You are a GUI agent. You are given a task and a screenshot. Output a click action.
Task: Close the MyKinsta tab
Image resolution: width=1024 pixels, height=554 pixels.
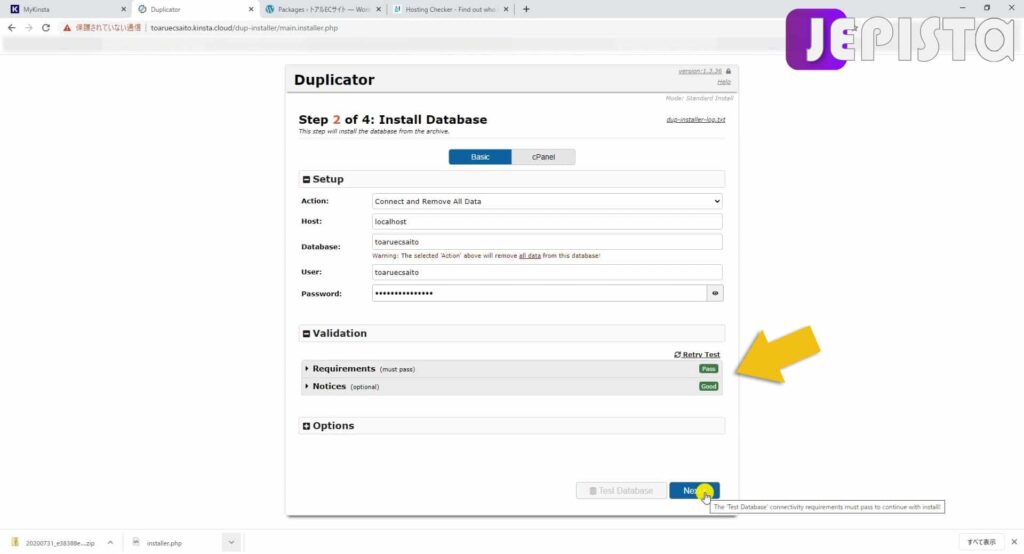point(123,9)
